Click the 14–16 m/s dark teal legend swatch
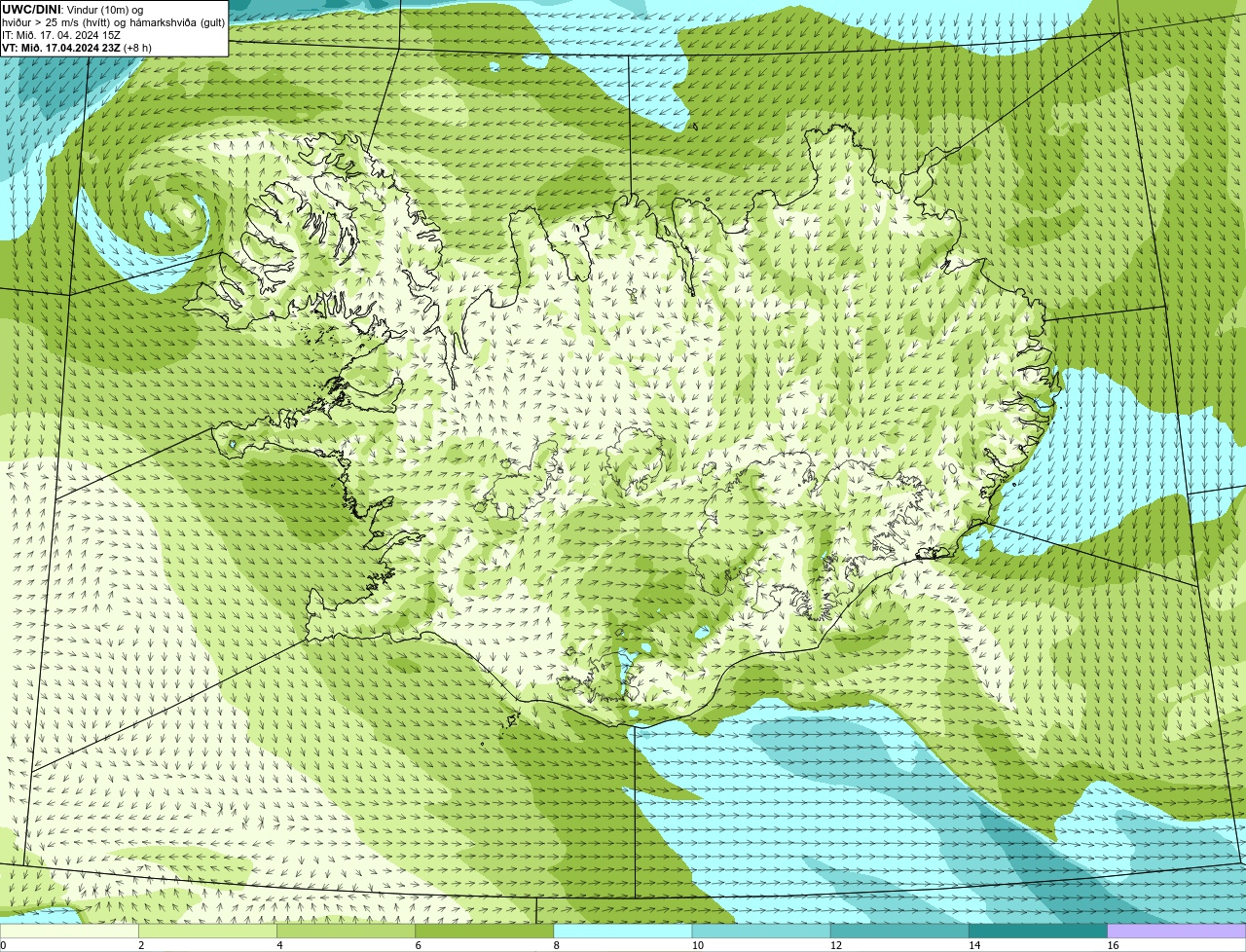The image size is (1246, 952). click(x=1039, y=931)
